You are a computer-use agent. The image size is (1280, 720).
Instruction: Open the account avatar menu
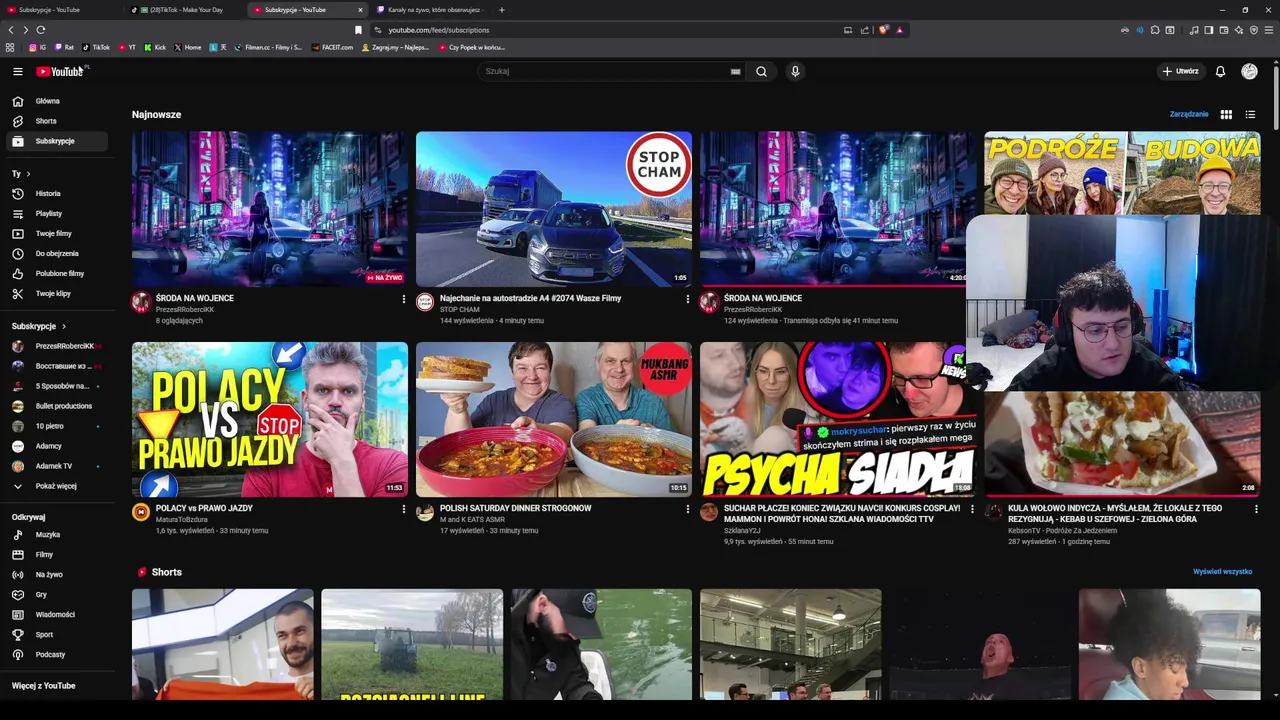pos(1249,71)
